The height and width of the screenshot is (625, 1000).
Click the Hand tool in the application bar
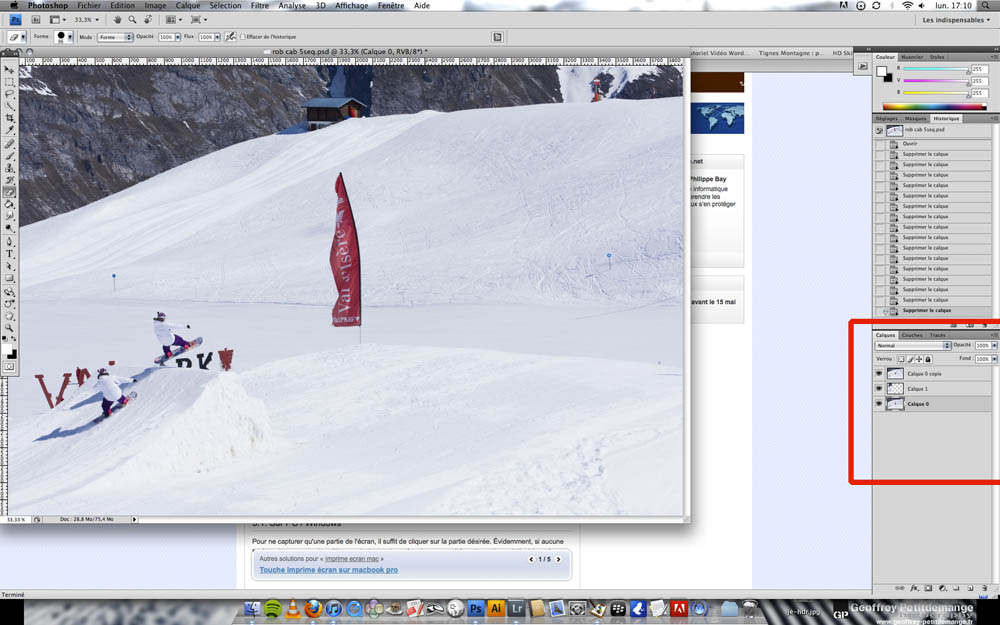coord(118,20)
